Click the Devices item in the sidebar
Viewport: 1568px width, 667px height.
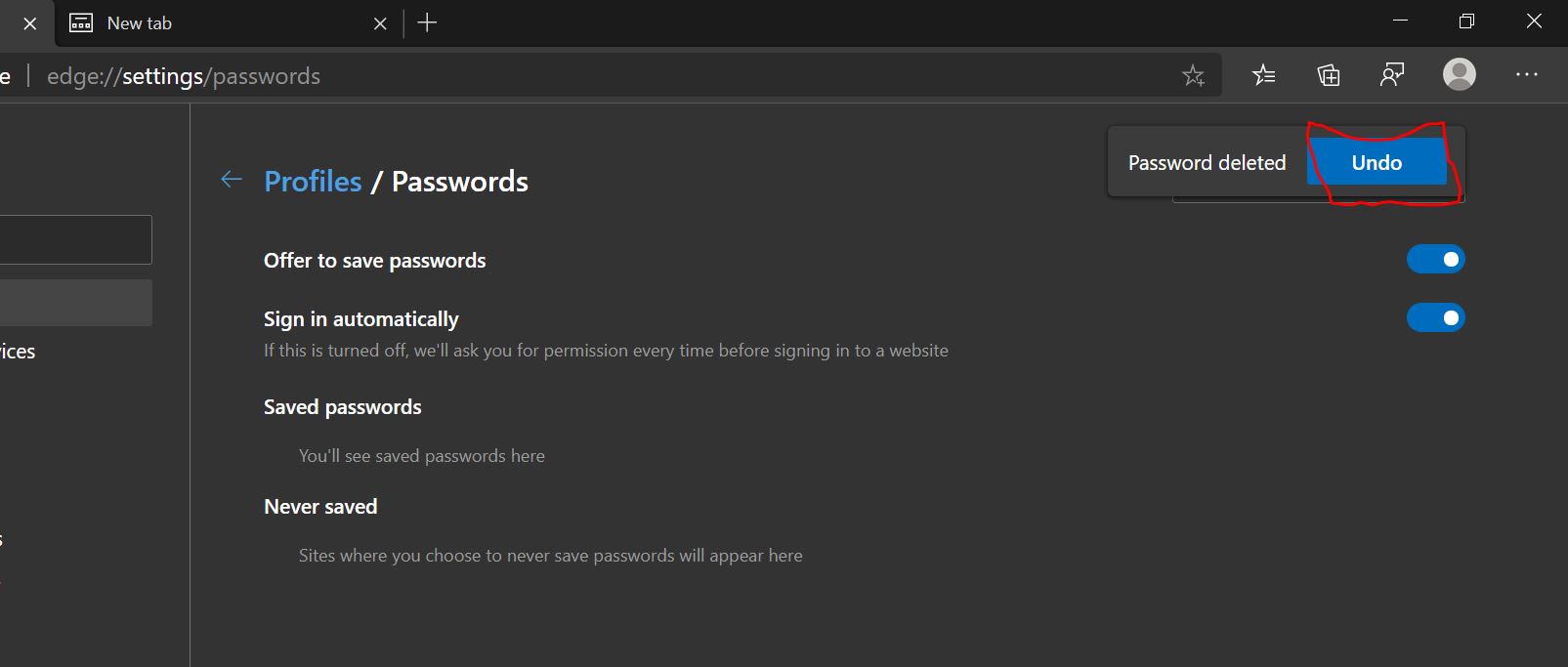[18, 351]
